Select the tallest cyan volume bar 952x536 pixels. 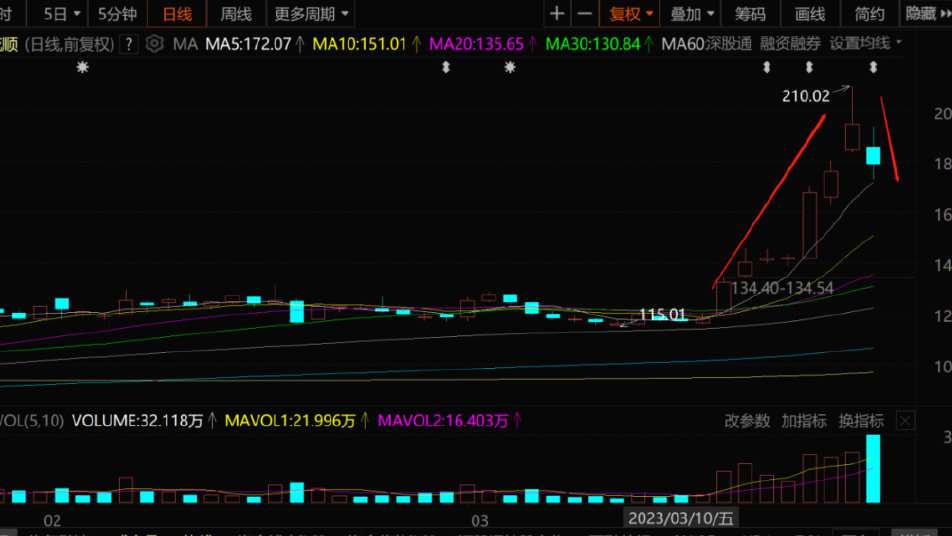[x=873, y=469]
